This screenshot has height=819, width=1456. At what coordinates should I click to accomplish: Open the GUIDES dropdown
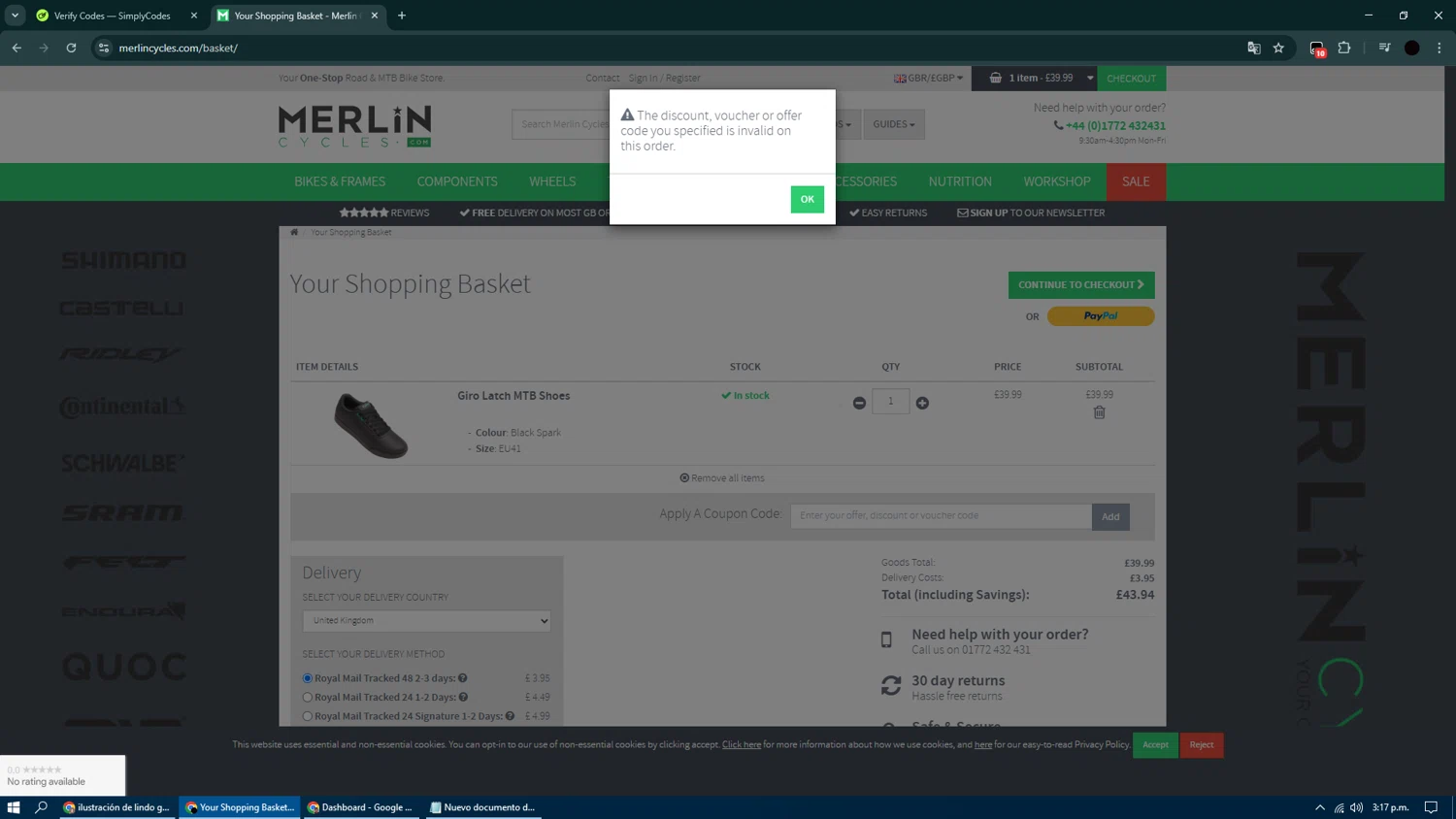pos(893,124)
